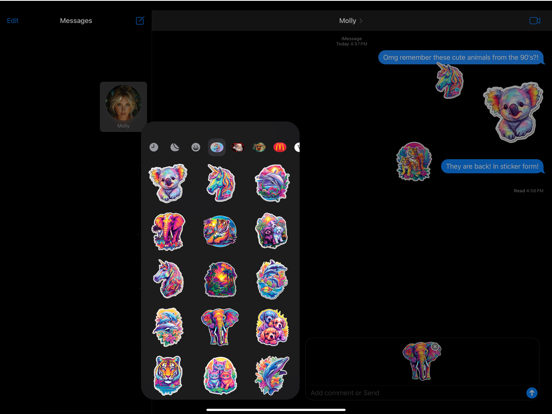This screenshot has width=552, height=414.
Task: Start a FaceTime video call with Molly
Action: [534, 21]
